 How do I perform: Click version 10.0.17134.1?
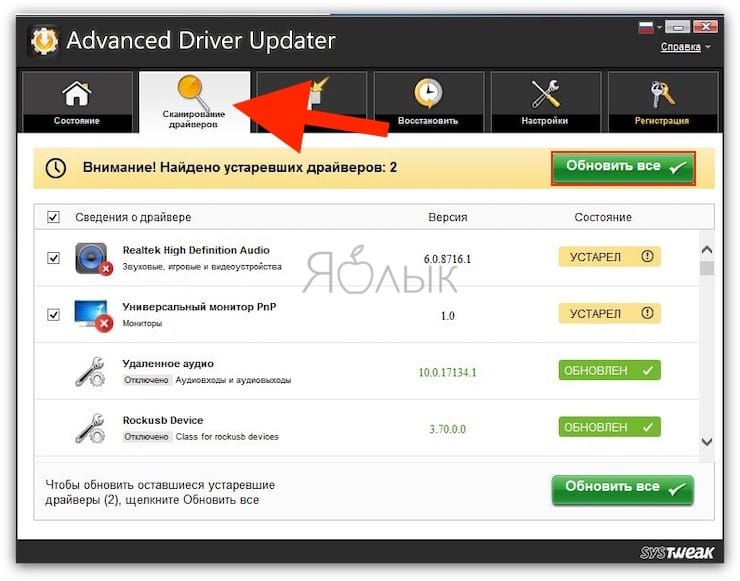pos(447,372)
